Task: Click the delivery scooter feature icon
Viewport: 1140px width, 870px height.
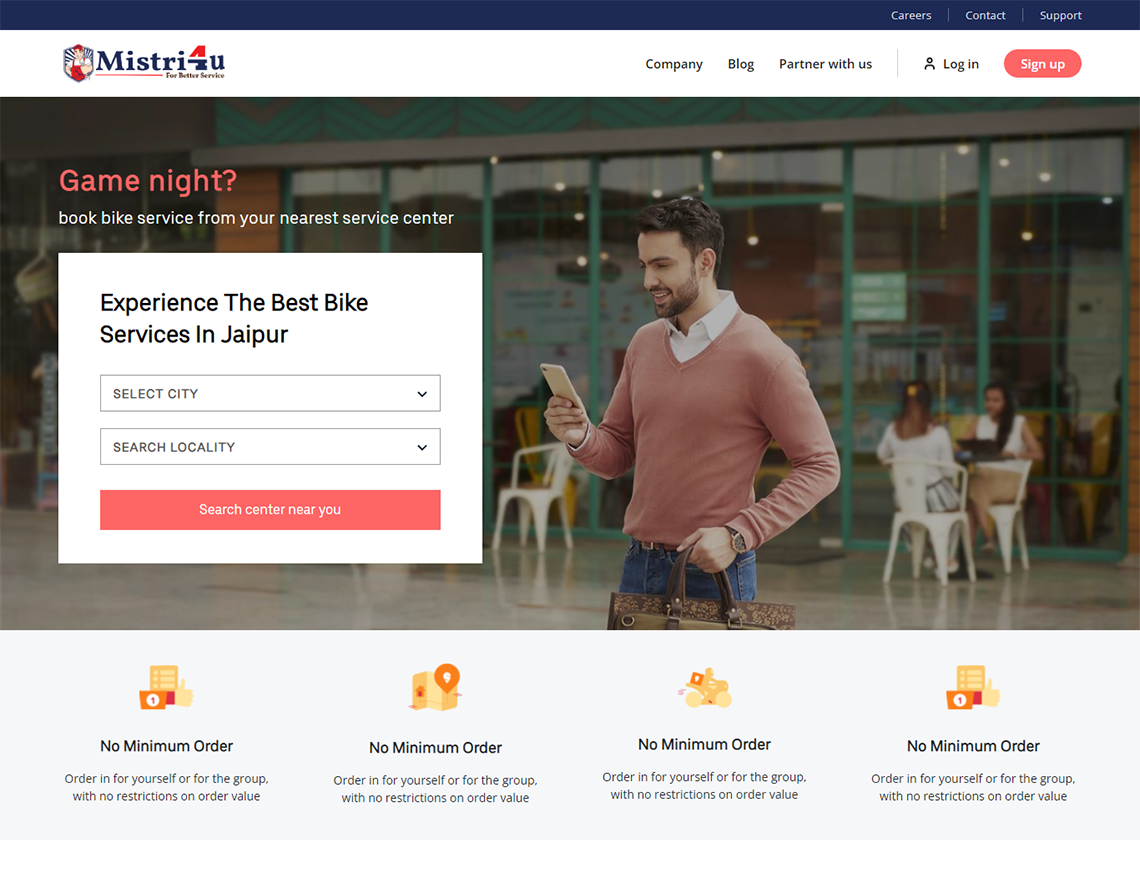Action: (x=705, y=688)
